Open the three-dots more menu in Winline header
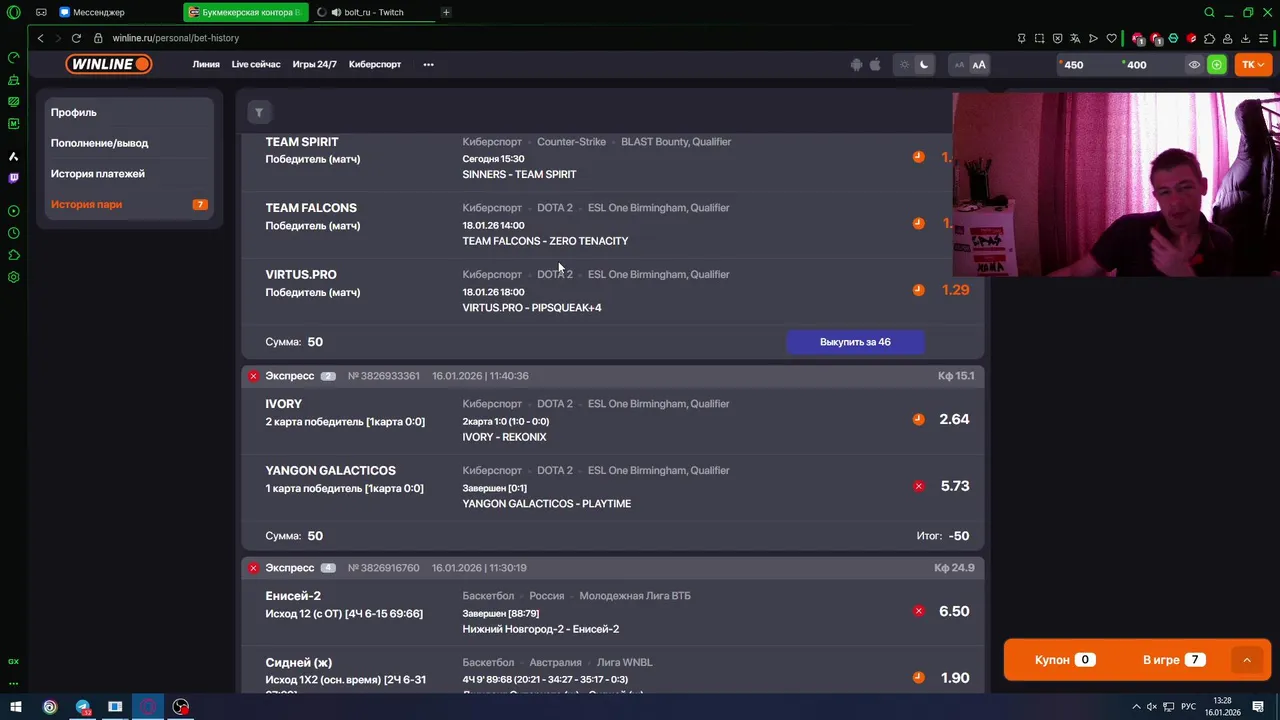 coord(428,65)
